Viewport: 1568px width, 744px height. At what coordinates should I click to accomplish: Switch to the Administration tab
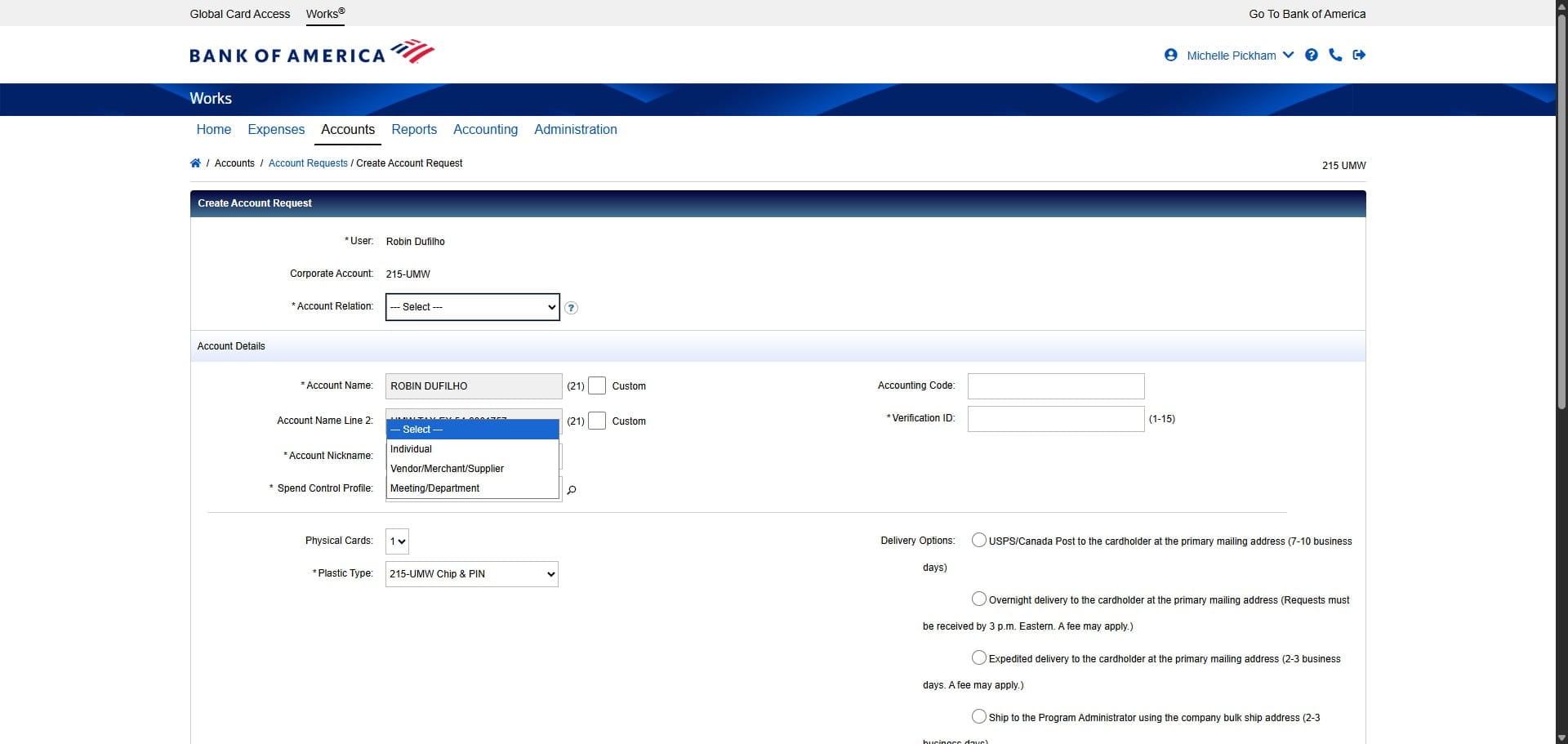(x=575, y=129)
